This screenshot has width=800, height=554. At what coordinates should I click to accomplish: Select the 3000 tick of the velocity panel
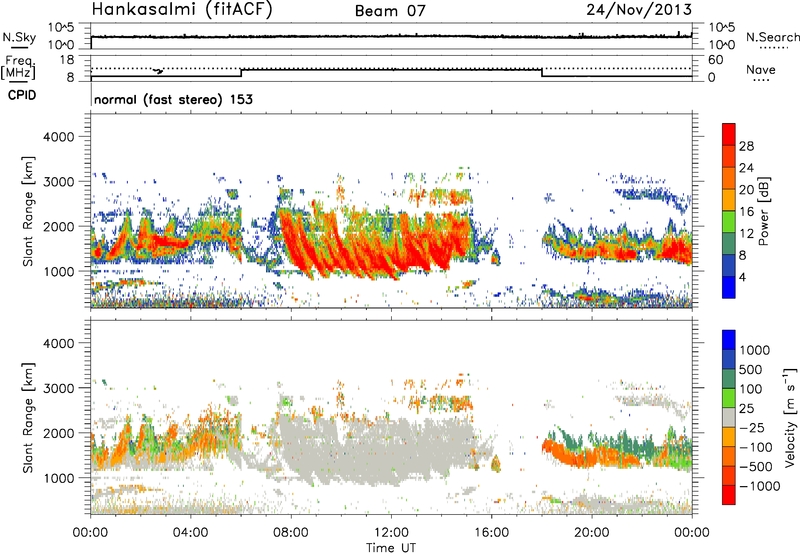click(x=58, y=388)
